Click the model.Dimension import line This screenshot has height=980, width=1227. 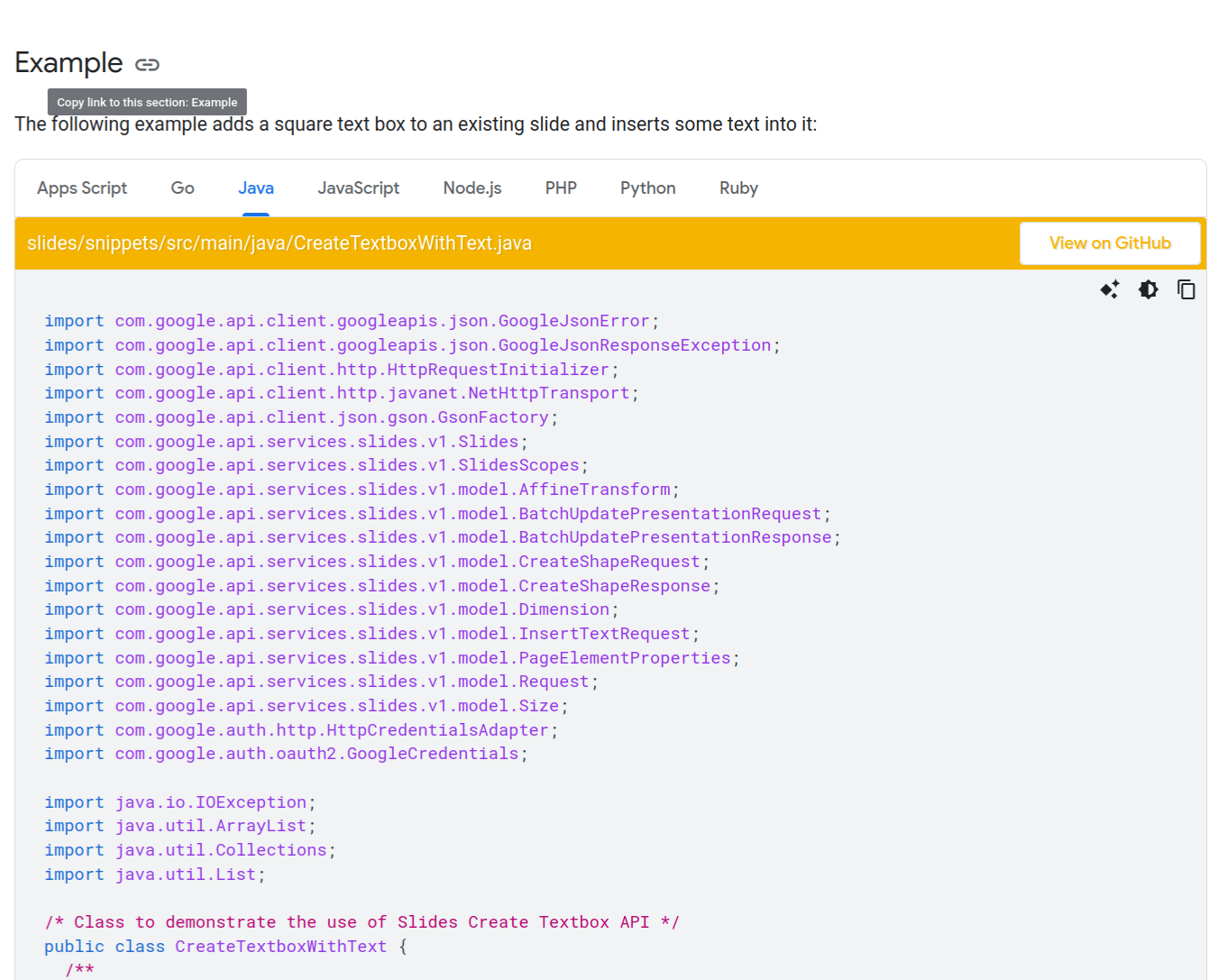[332, 609]
